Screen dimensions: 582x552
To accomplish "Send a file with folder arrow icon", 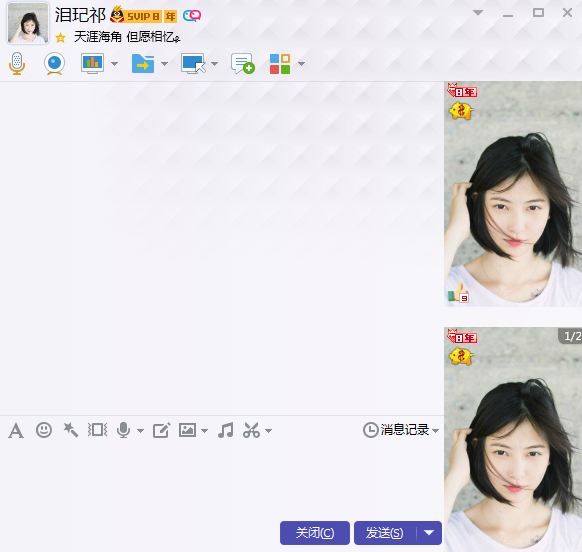I will click(143, 63).
